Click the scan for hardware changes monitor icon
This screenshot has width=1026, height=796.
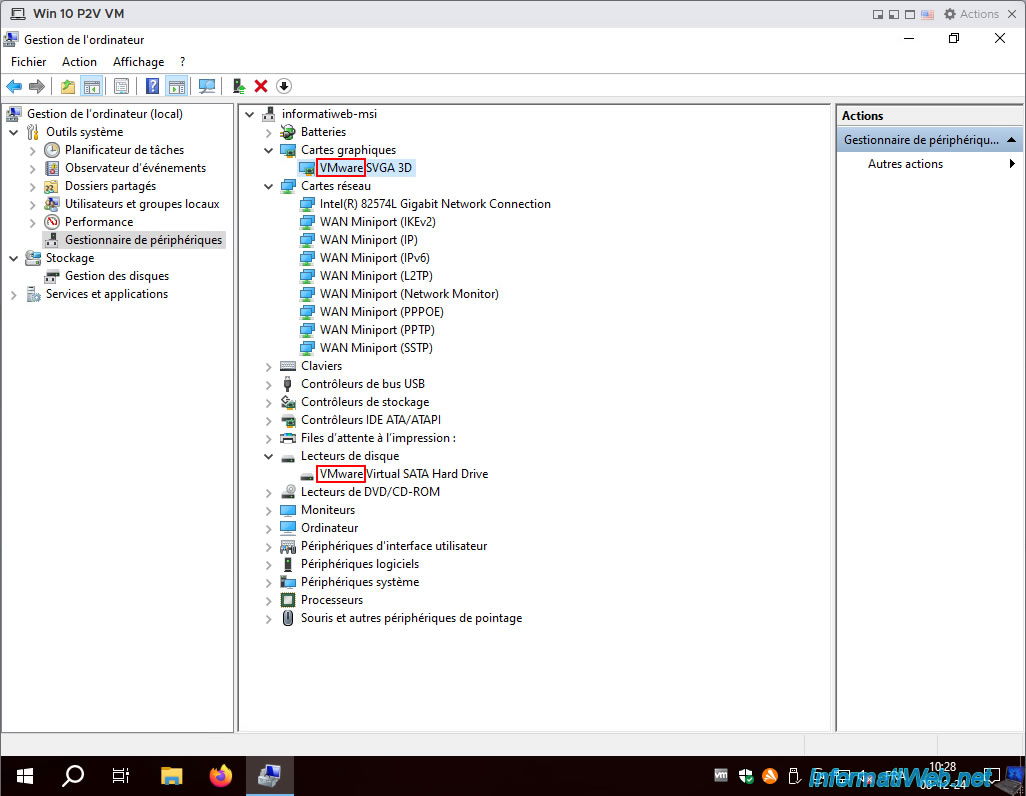207,86
